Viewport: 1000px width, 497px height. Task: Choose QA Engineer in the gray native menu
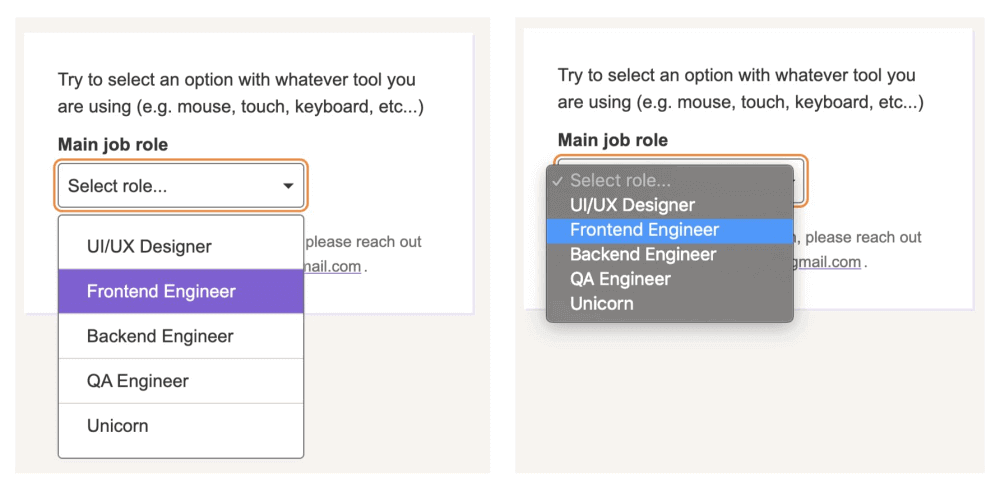coord(620,279)
